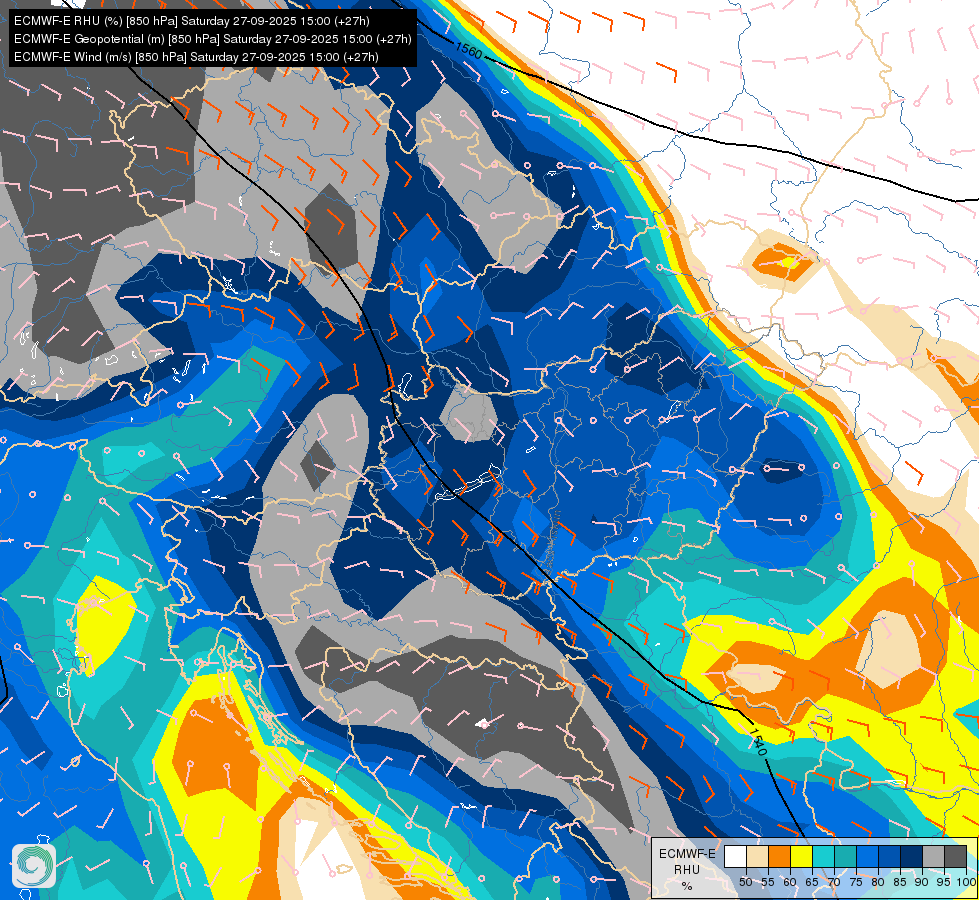Click the orange 55–60% legend swatch
The image size is (979, 900).
pos(779,856)
